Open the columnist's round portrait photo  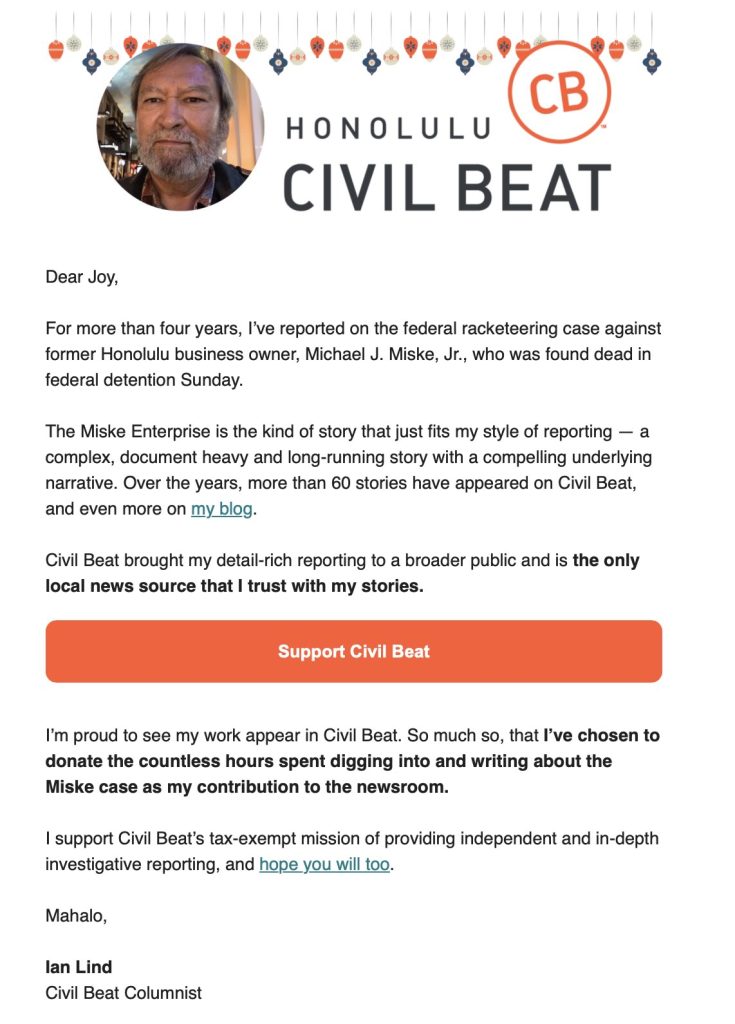click(x=180, y=127)
